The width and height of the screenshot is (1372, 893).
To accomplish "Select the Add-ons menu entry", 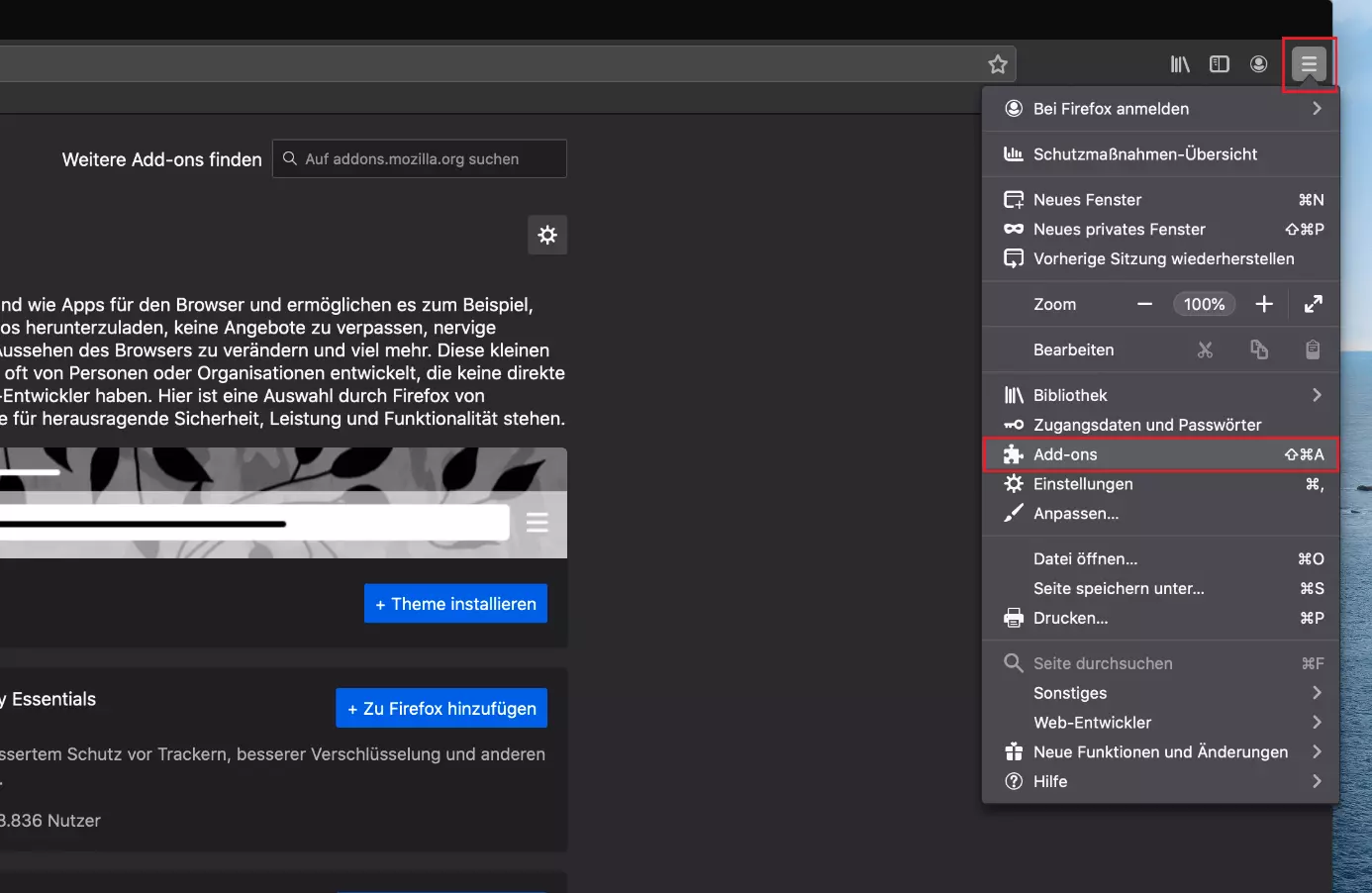I will coord(1160,454).
